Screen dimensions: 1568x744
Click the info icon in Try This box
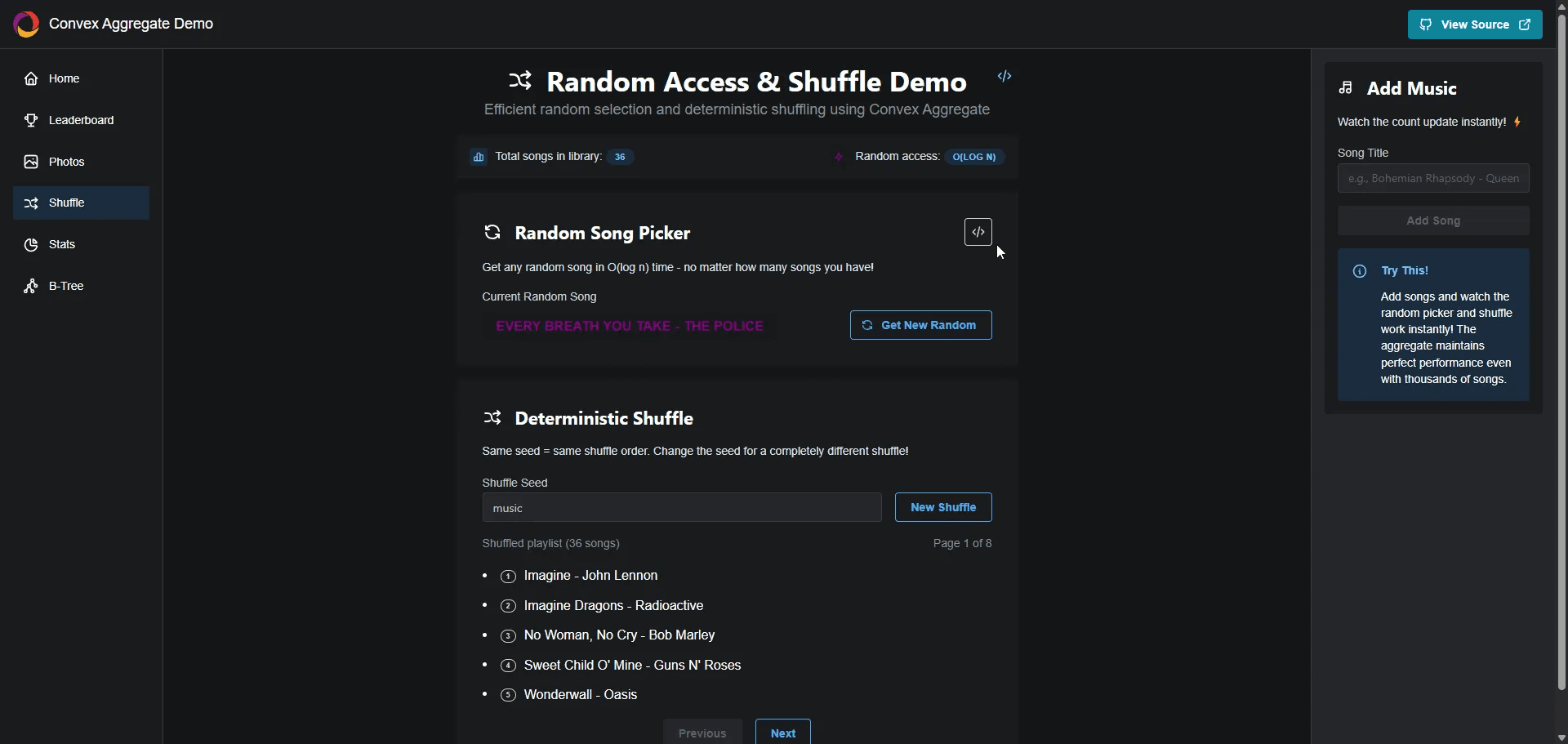point(1360,271)
